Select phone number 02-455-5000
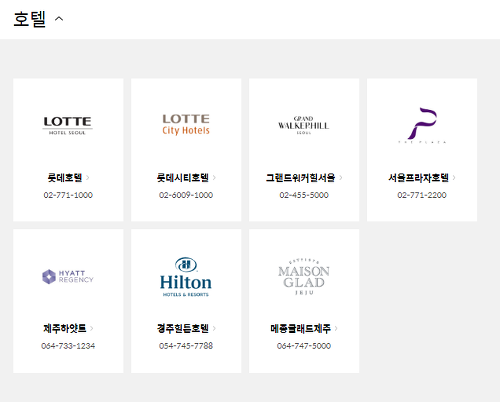This screenshot has height=402, width=500. (x=304, y=195)
